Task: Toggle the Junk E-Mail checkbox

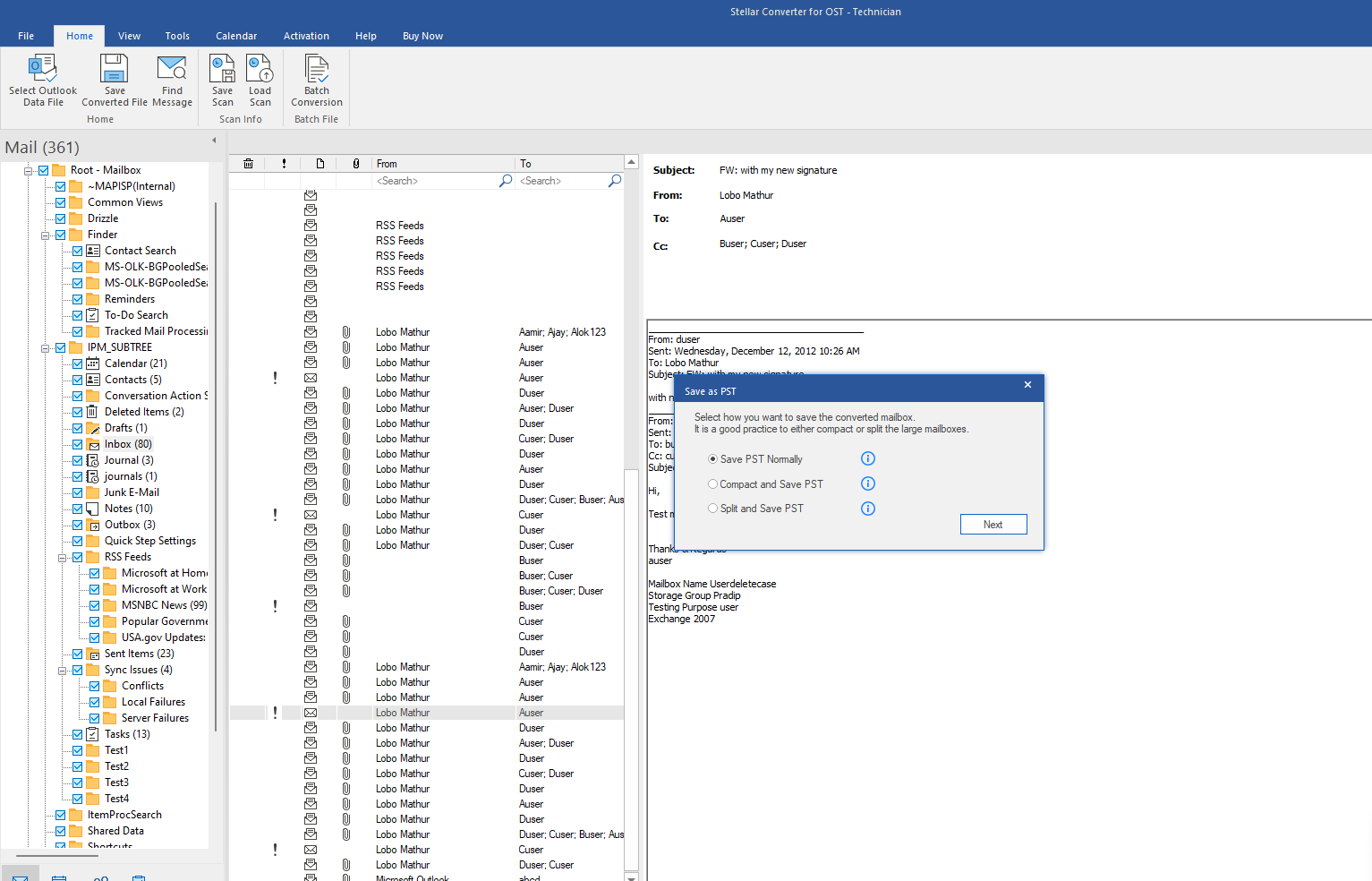Action: click(77, 492)
